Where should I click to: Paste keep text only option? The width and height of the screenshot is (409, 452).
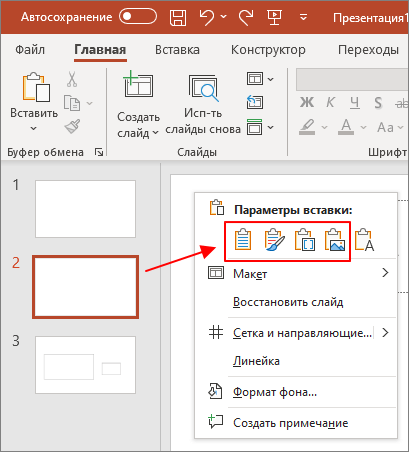tap(364, 240)
